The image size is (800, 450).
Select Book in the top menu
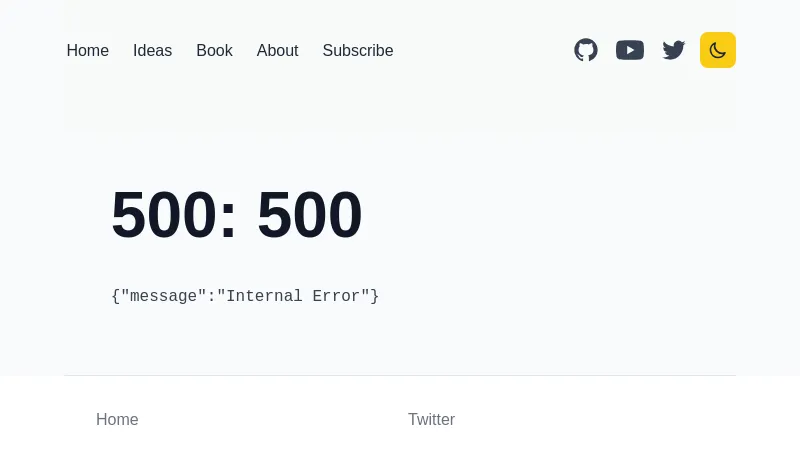point(214,50)
